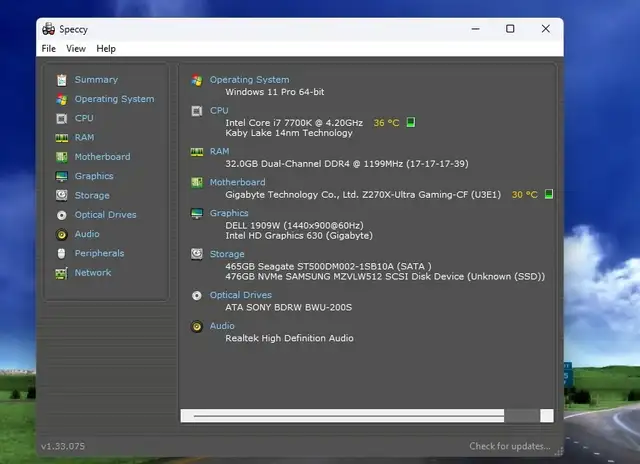Click the drive icon beside the Storage heading
This screenshot has height=464, width=640.
pos(197,254)
